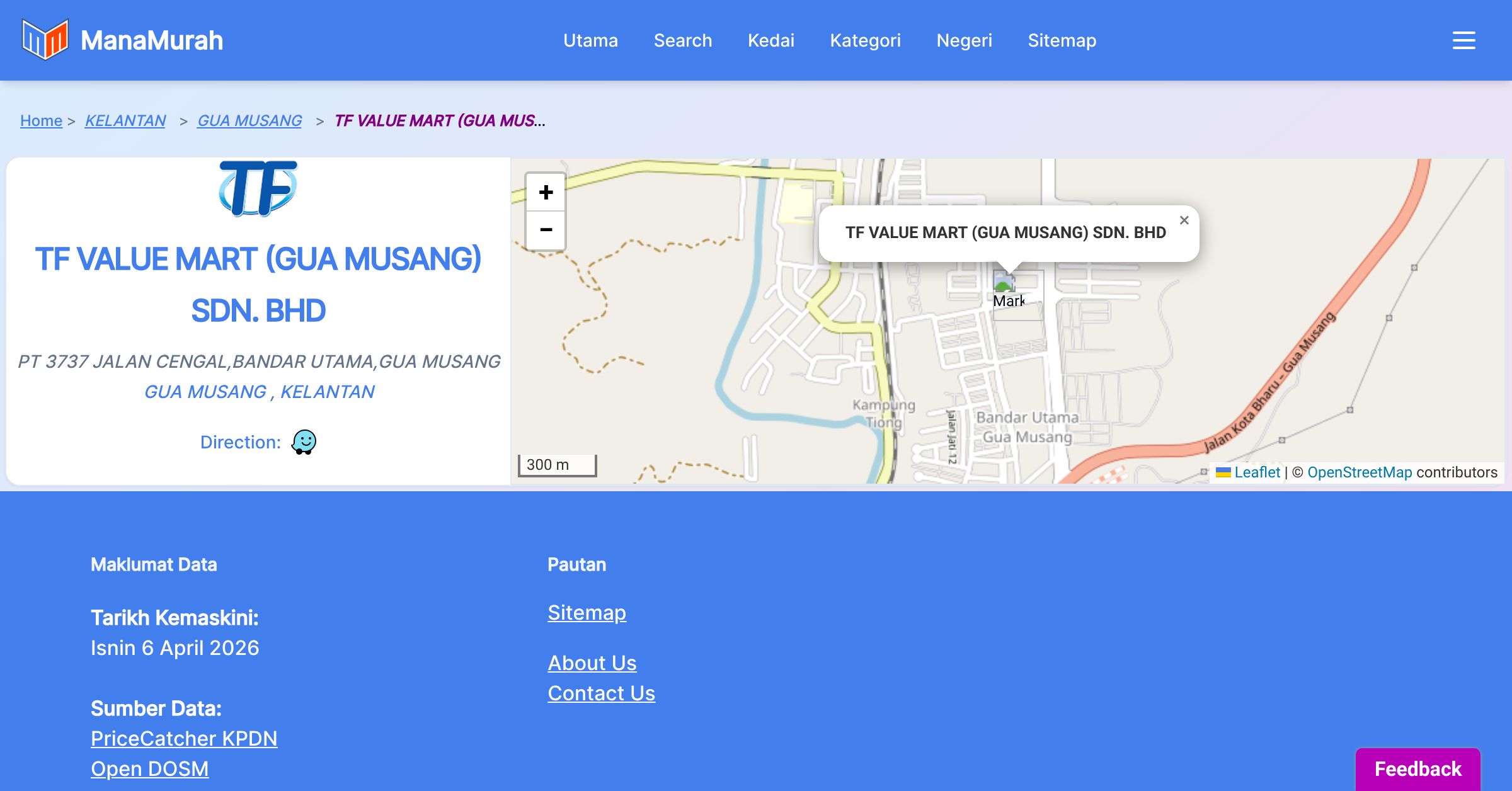The image size is (1512, 791).
Task: Open Negeri navigation item
Action: point(964,40)
